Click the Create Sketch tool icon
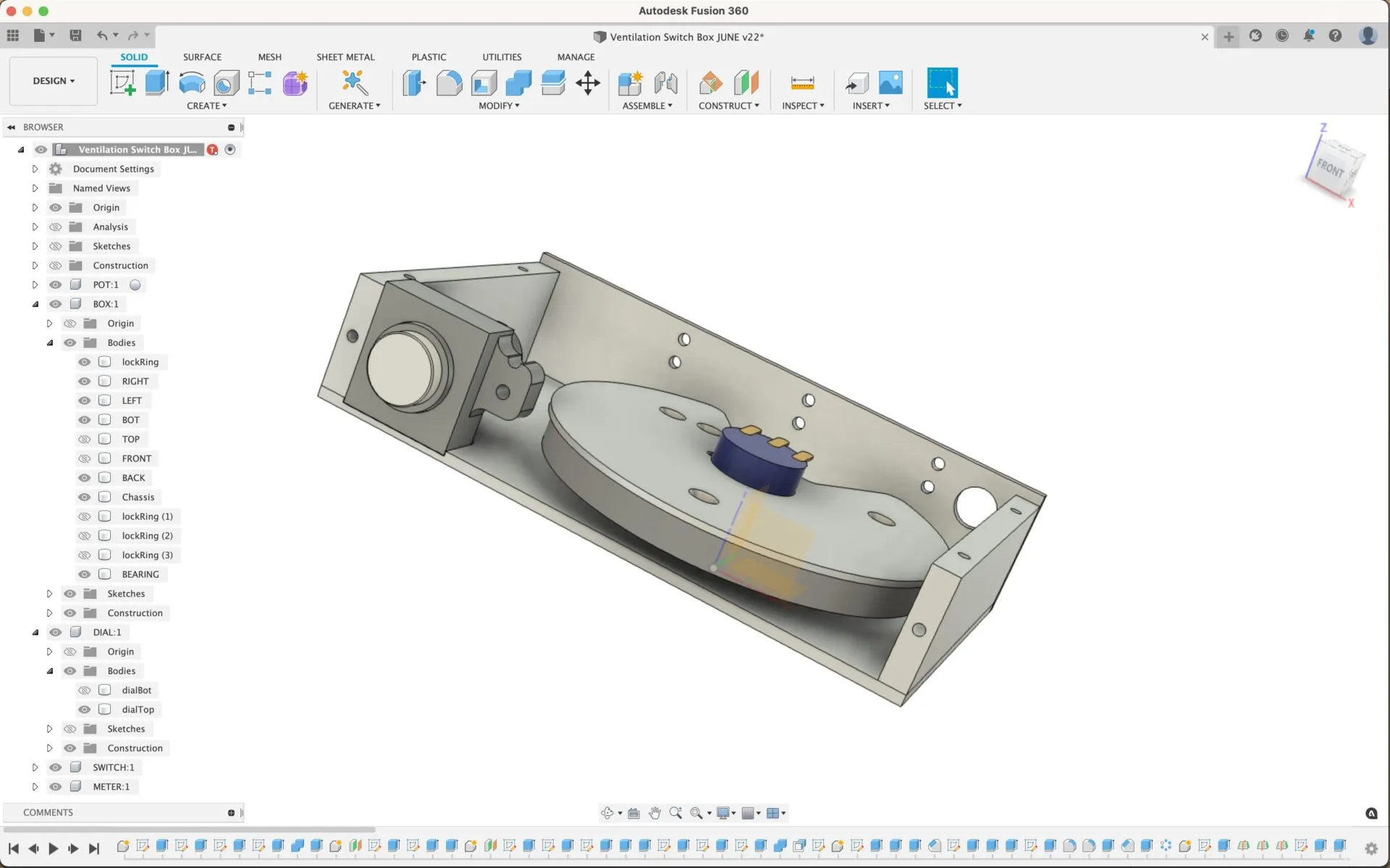Viewport: 1390px width, 868px height. coord(122,83)
